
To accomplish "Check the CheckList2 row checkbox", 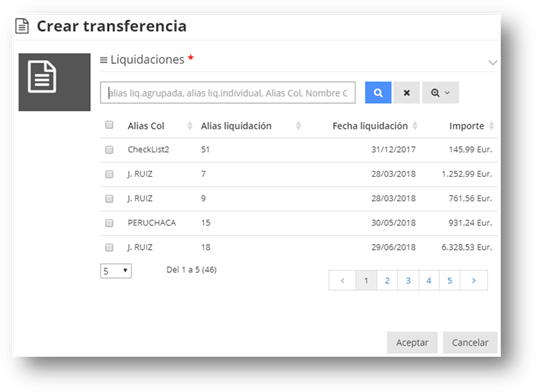I will click(109, 150).
